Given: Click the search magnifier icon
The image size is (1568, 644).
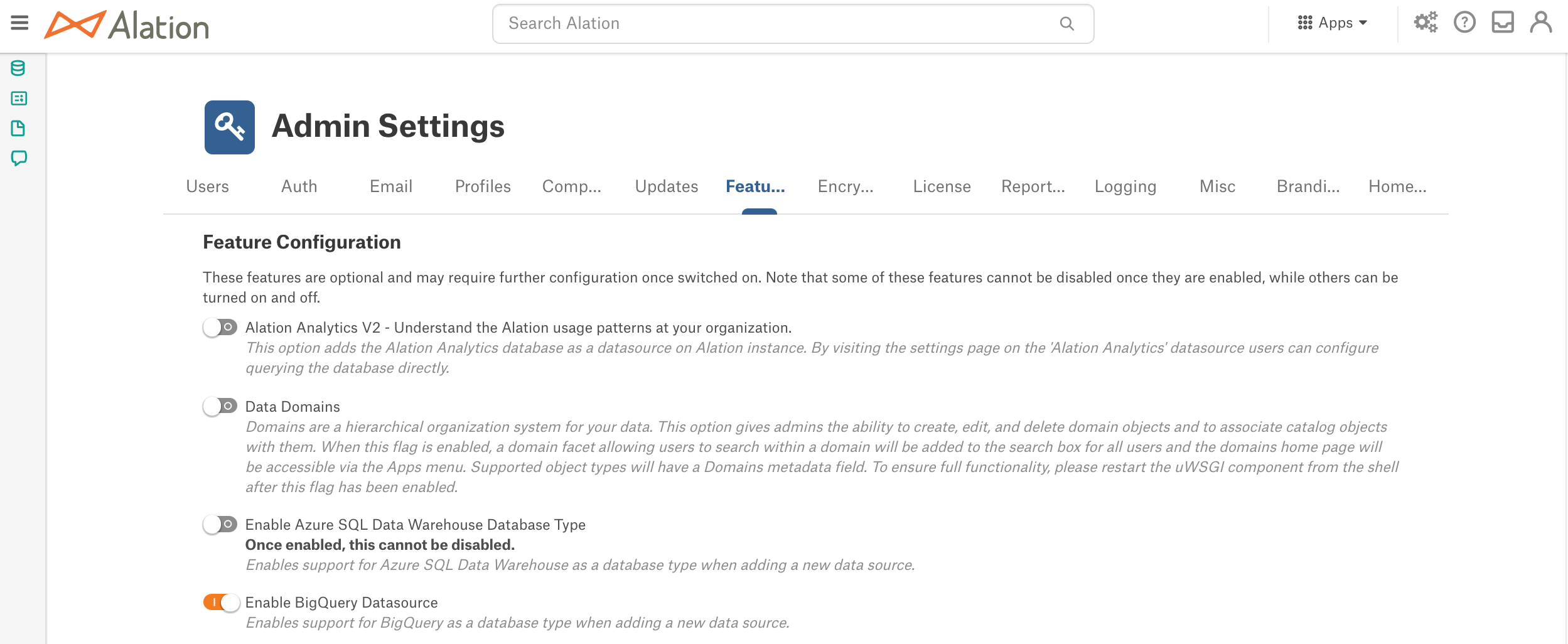Looking at the screenshot, I should pyautogui.click(x=1066, y=24).
